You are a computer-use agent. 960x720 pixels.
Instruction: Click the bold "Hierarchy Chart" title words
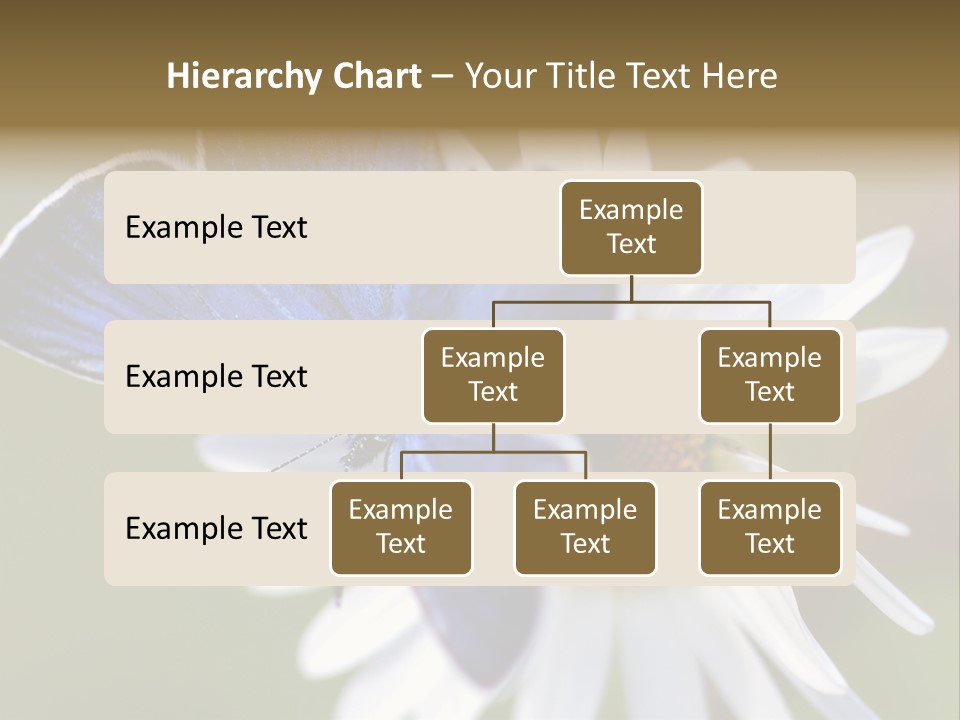click(294, 76)
